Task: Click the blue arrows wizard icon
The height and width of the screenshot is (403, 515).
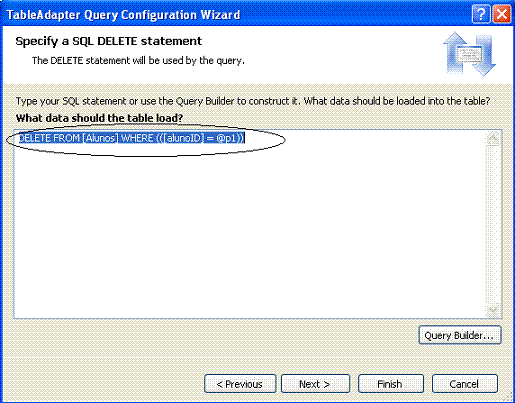Action: 469,54
